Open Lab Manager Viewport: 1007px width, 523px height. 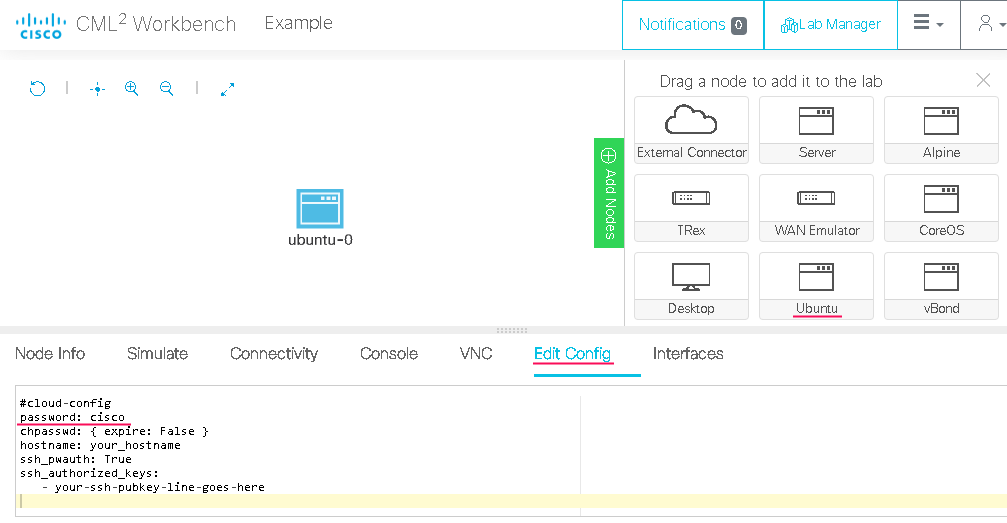click(830, 24)
